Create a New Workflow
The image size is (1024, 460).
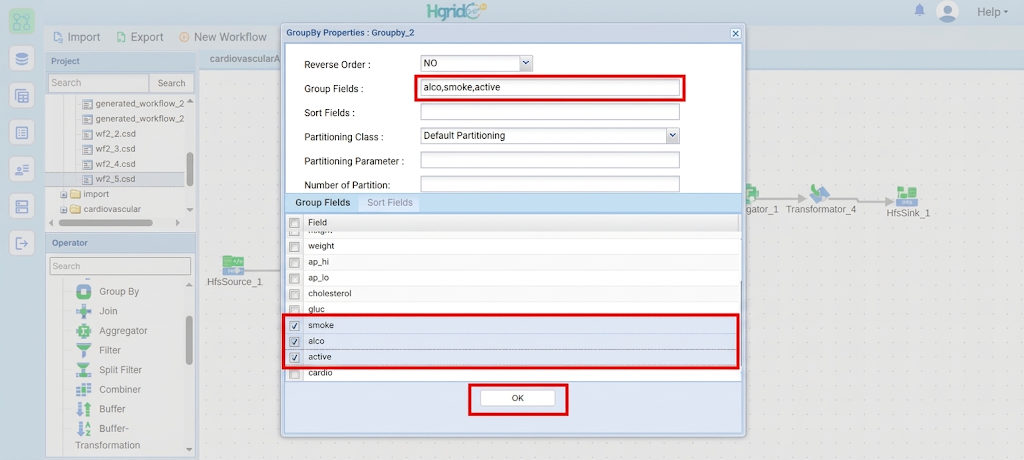223,37
